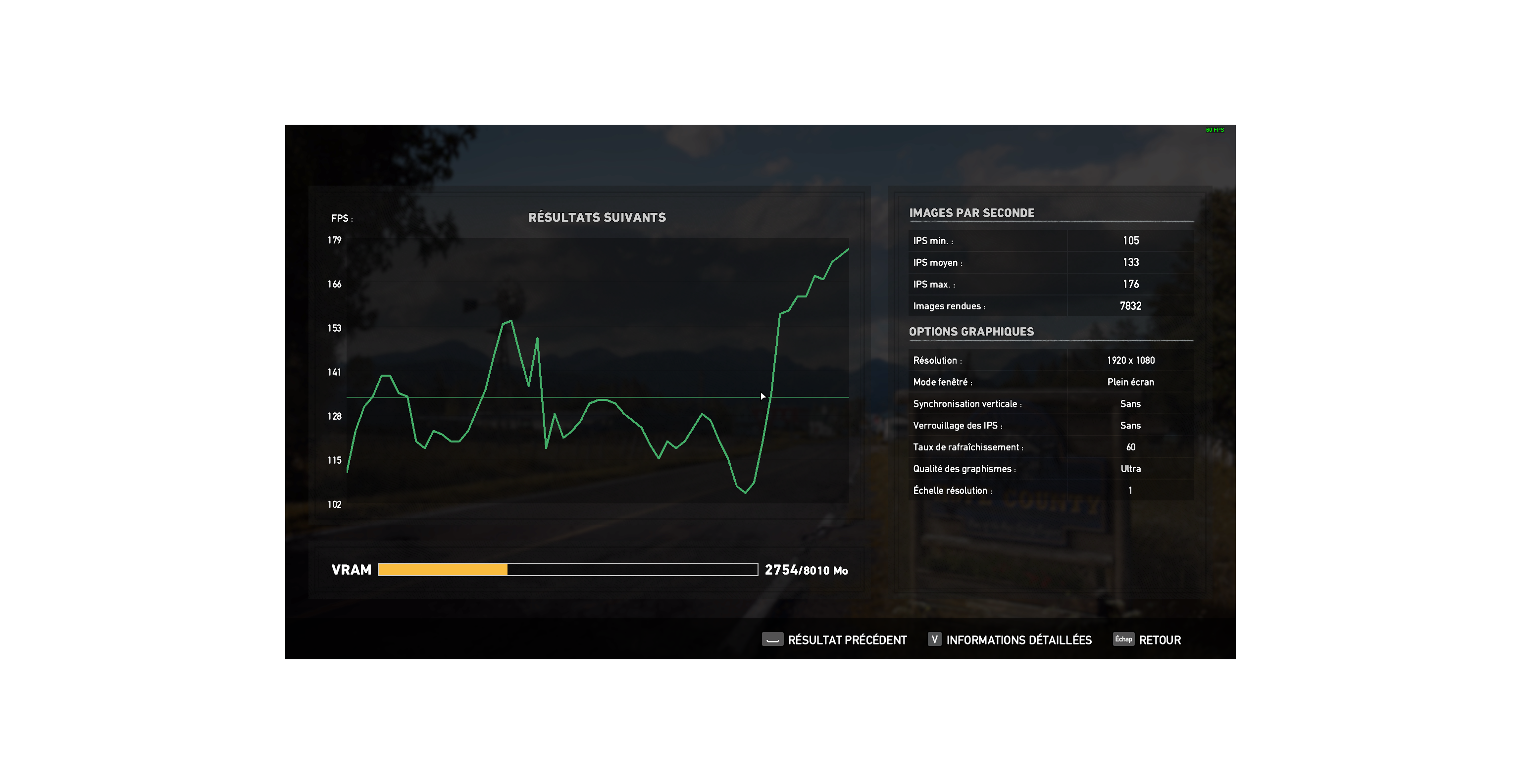Click the RÉSULTATS SUIVANTS heading

pyautogui.click(x=597, y=217)
